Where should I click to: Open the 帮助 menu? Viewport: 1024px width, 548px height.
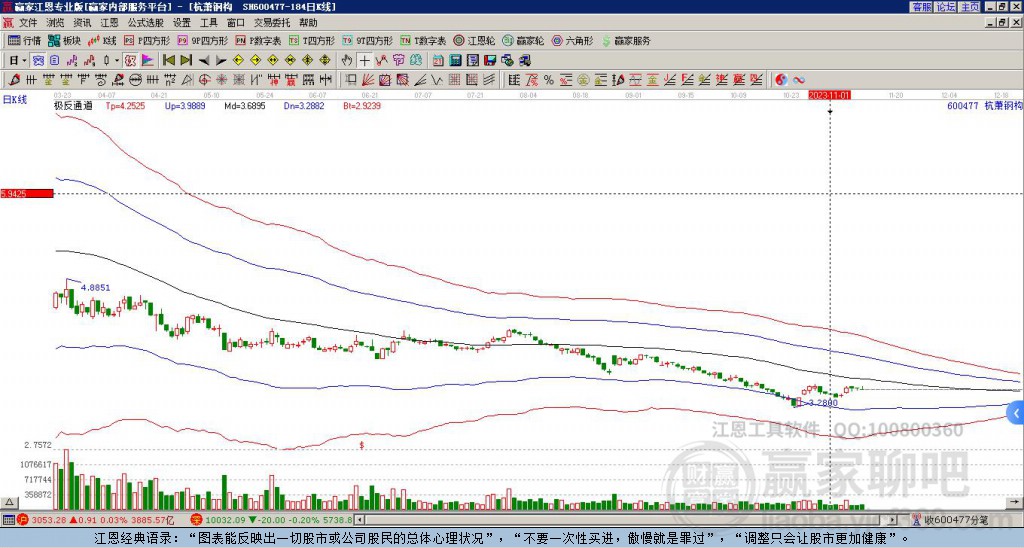click(308, 23)
